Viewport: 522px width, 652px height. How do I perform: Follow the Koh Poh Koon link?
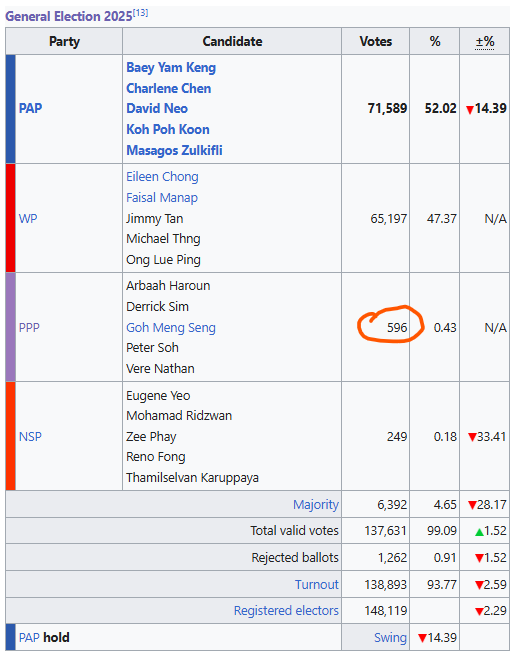(x=168, y=129)
